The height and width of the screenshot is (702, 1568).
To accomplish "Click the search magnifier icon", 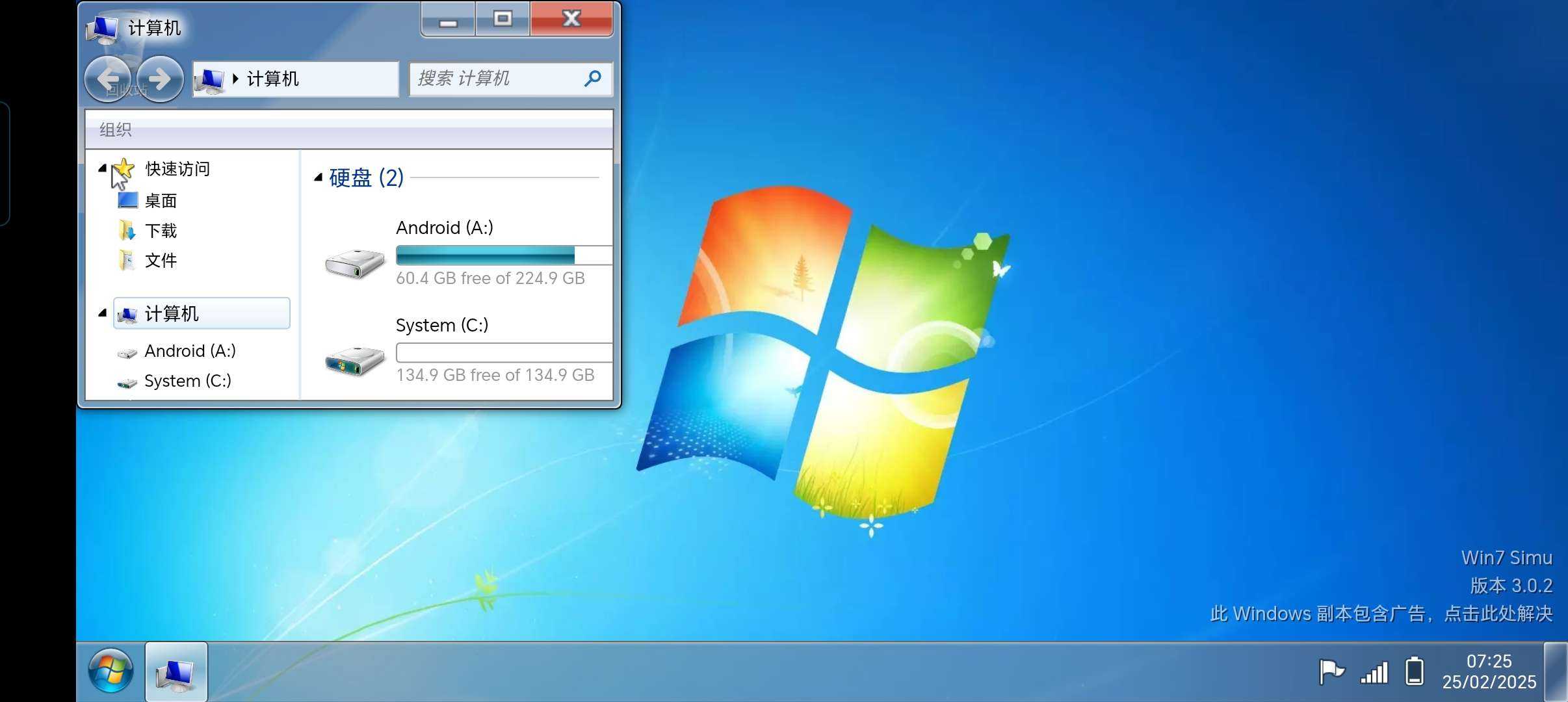I will (592, 79).
